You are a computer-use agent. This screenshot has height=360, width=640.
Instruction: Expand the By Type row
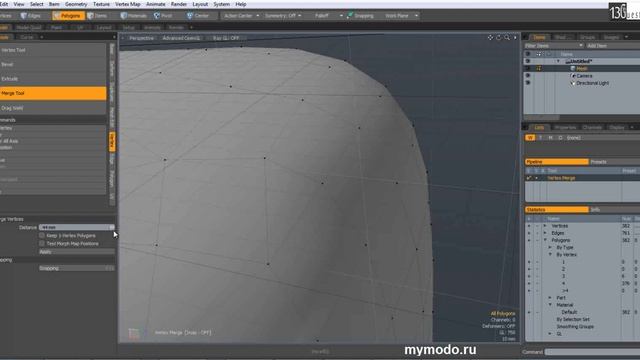coord(550,247)
